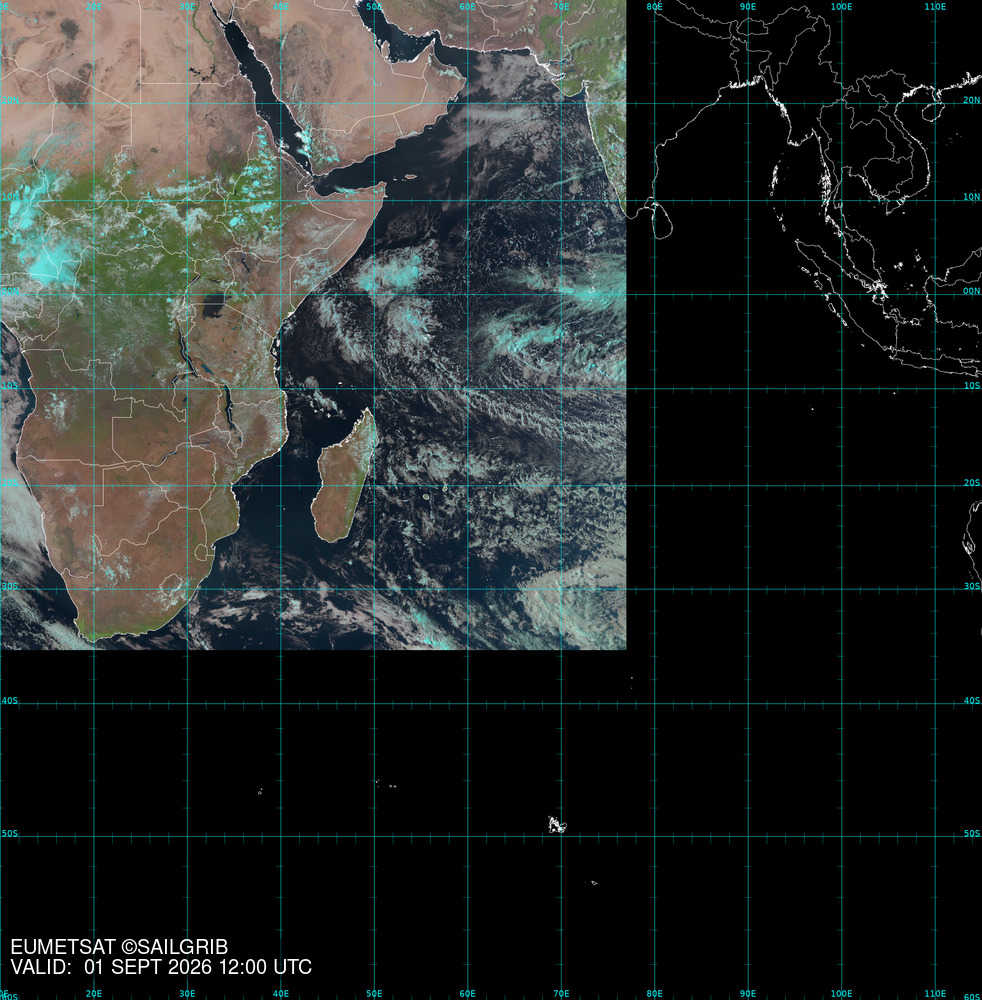Click the 40S latitude label on right edge
This screenshot has width=982, height=1000.
point(972,700)
